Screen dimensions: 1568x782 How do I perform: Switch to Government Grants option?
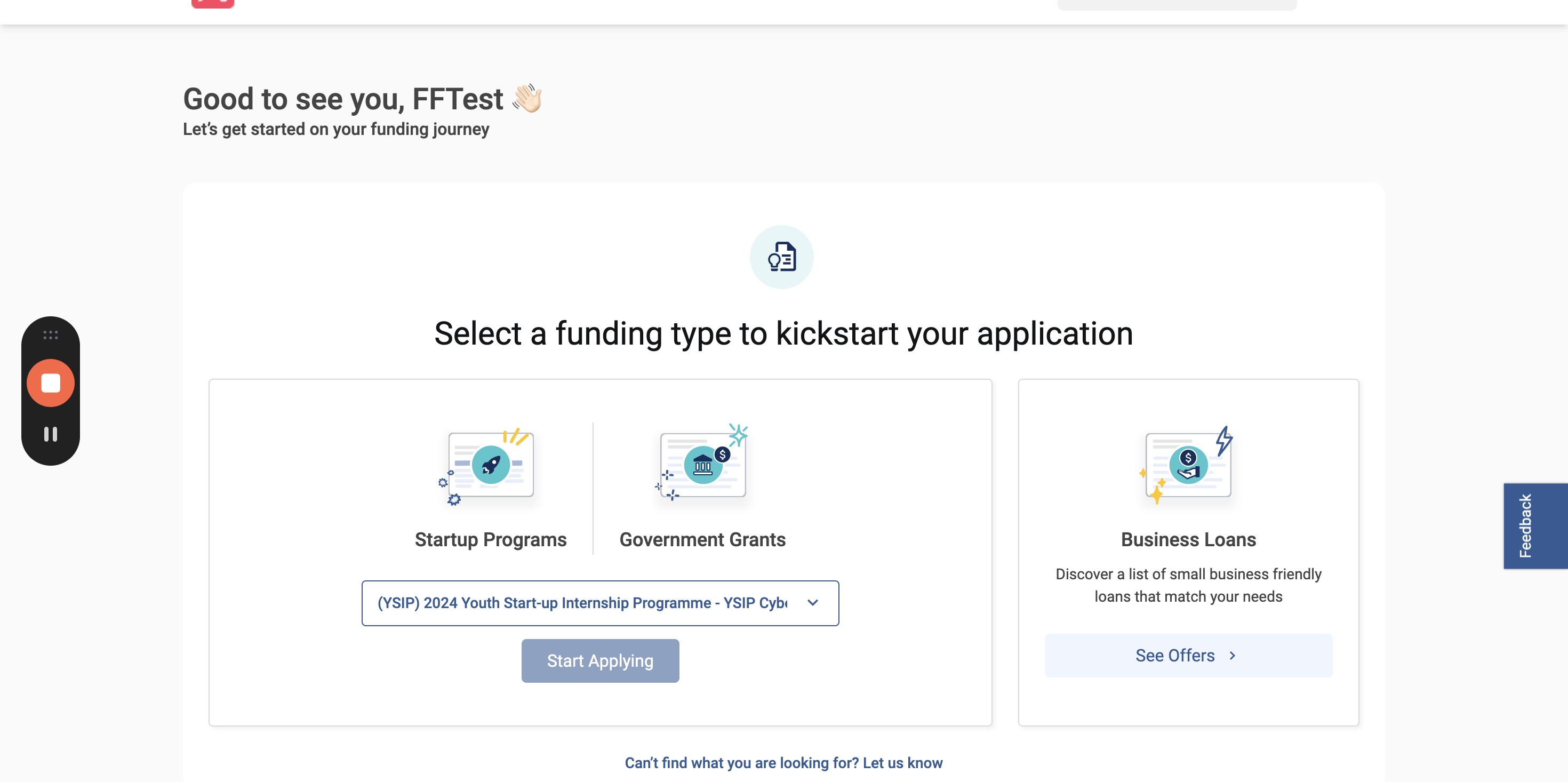coord(702,540)
